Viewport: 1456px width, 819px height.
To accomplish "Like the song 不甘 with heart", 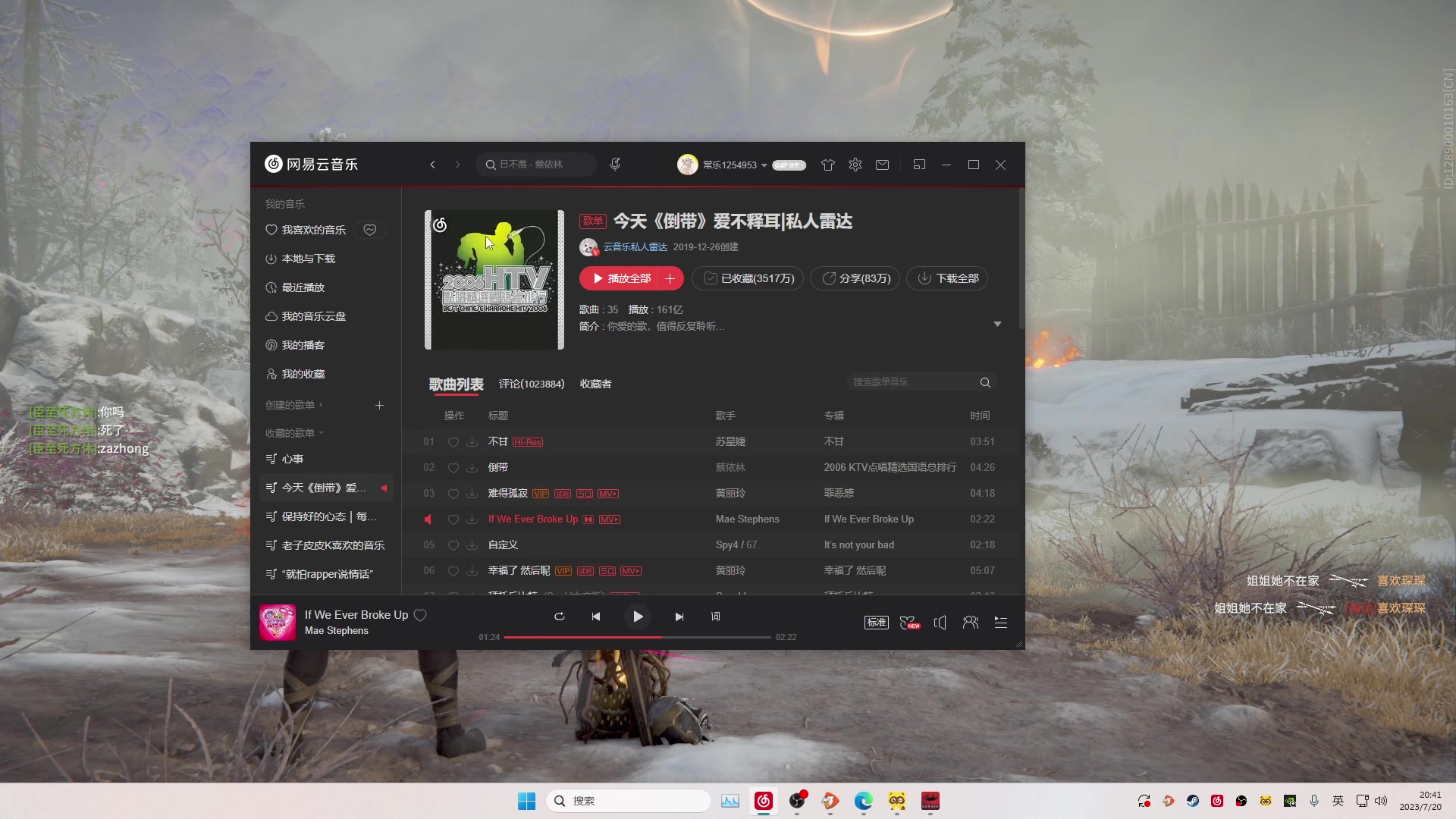I will (x=453, y=442).
